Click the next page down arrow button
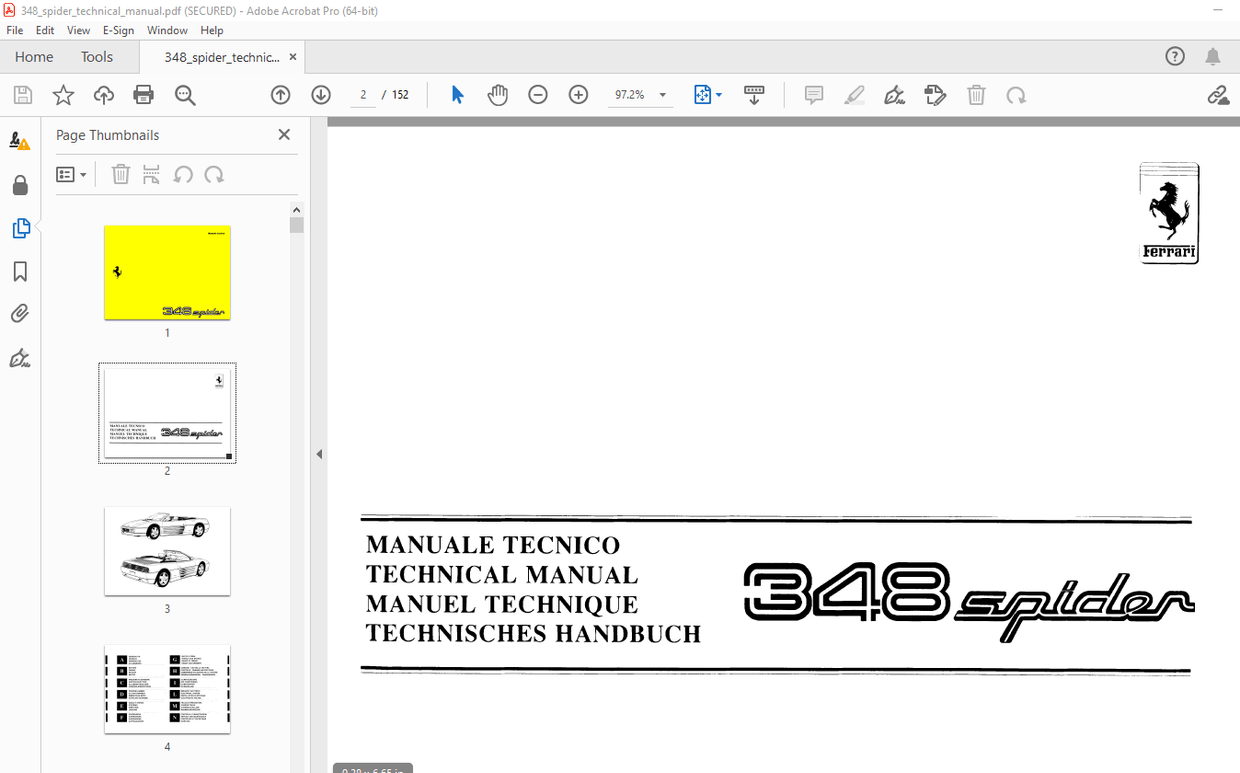The height and width of the screenshot is (773, 1240). click(320, 94)
